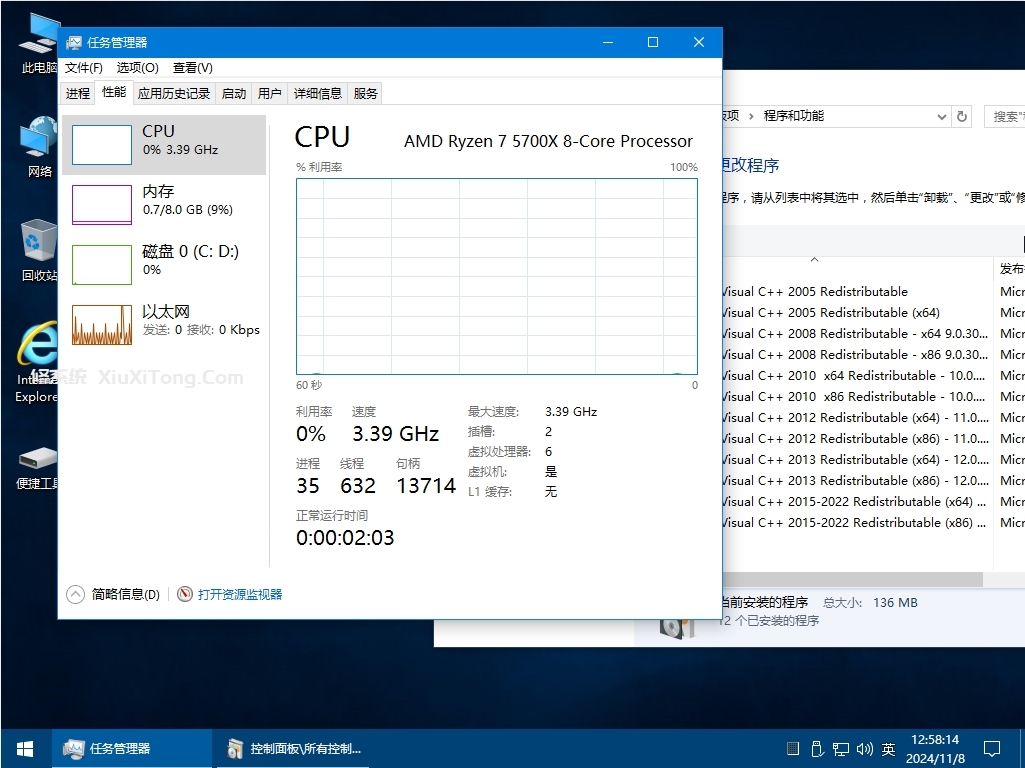Image resolution: width=1025 pixels, height=768 pixels.
Task: Select the 以太网 network graph item
Action: coord(164,325)
